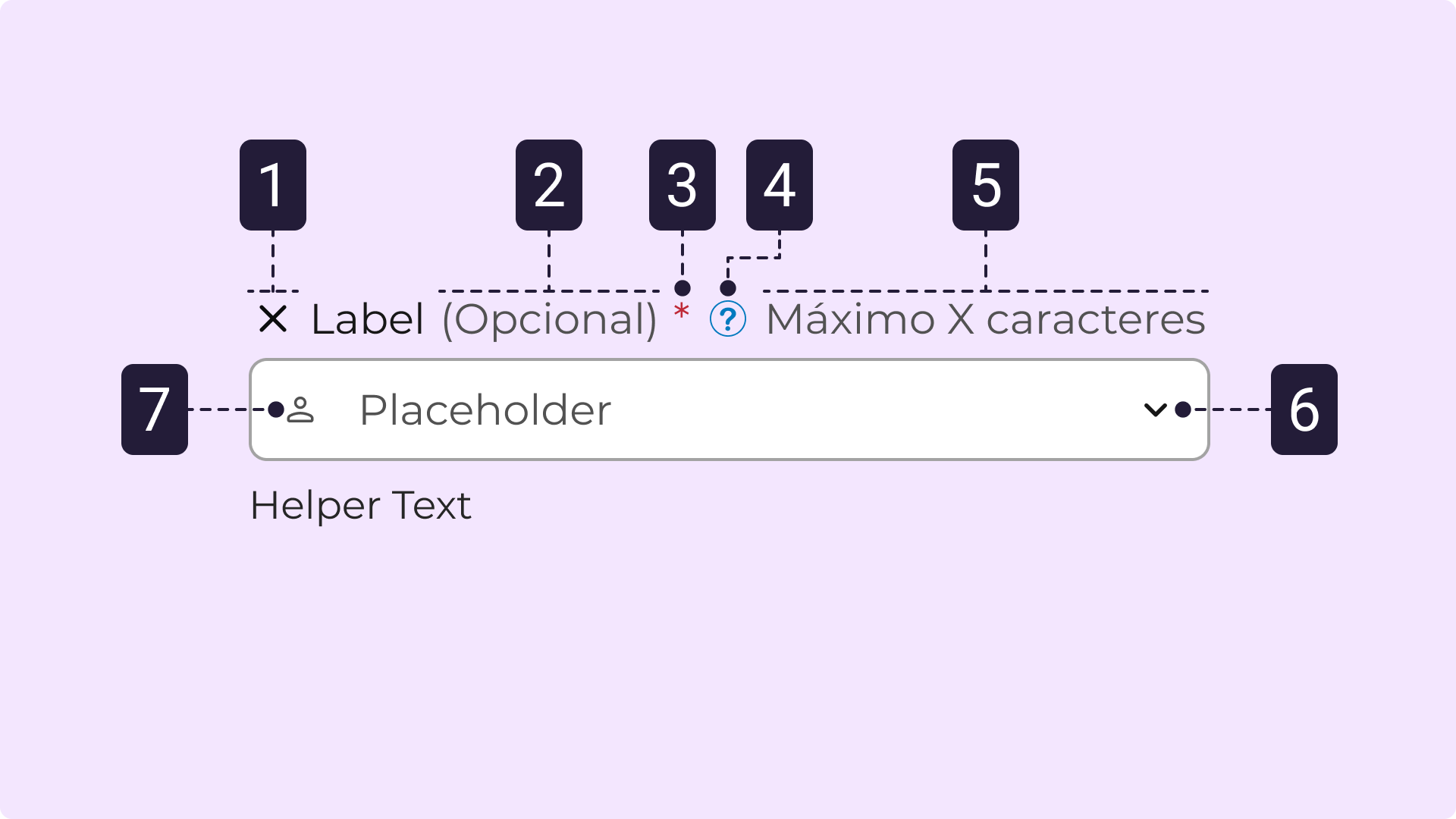Click annotation badge number 3
The height and width of the screenshot is (819, 1456).
682,185
